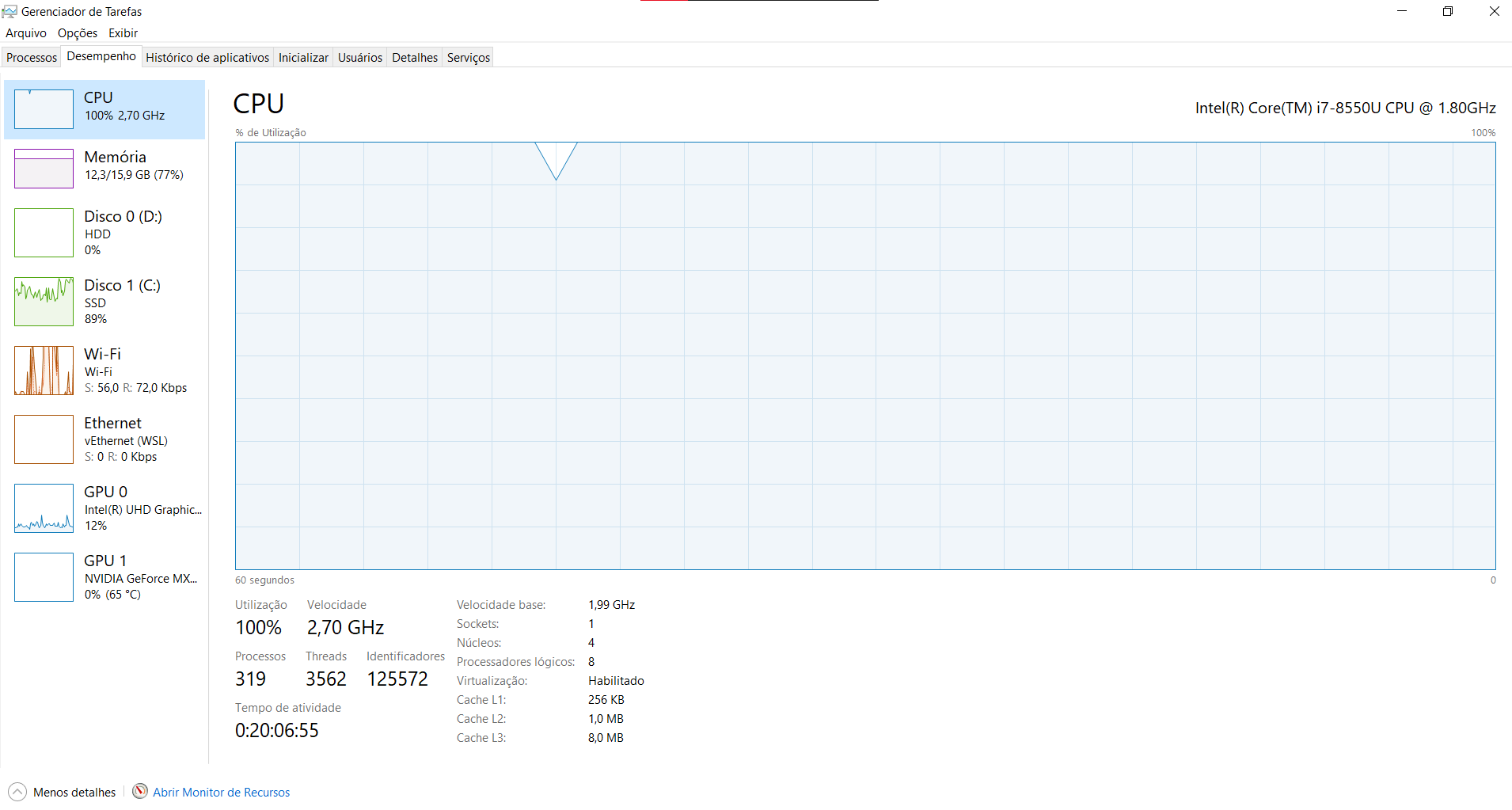The width and height of the screenshot is (1512, 810).
Task: Click the GPU 1 NVIDIA GeForce thumbnail
Action: (x=44, y=577)
